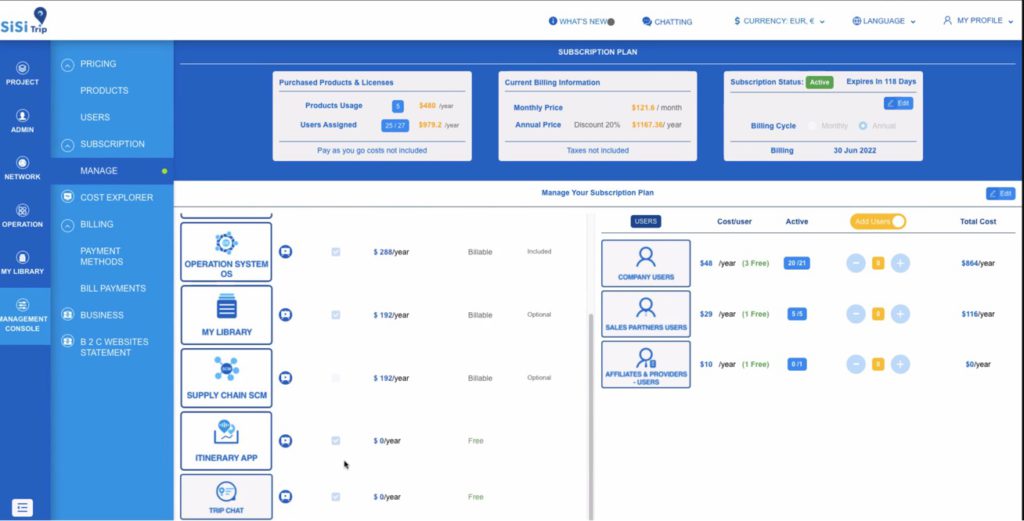Open the Business menu item
The image size is (1024, 521).
point(101,315)
